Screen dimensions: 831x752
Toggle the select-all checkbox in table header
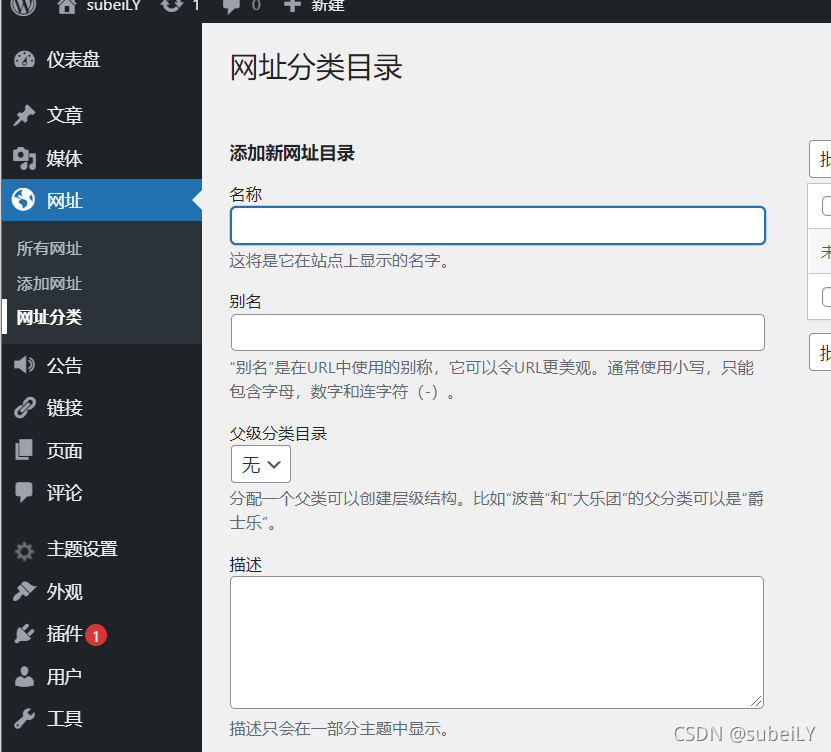tap(826, 206)
